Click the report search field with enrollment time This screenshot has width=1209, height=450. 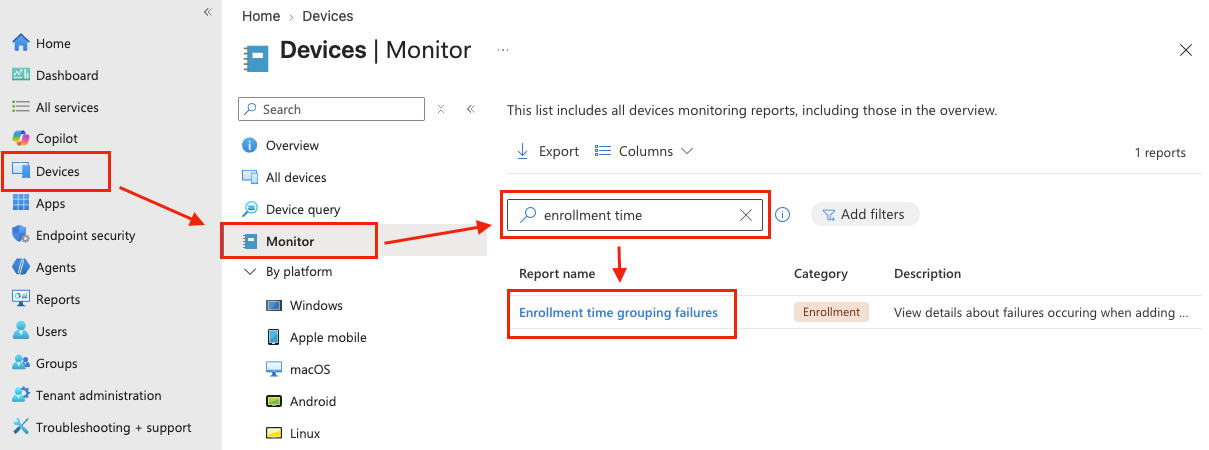point(635,215)
